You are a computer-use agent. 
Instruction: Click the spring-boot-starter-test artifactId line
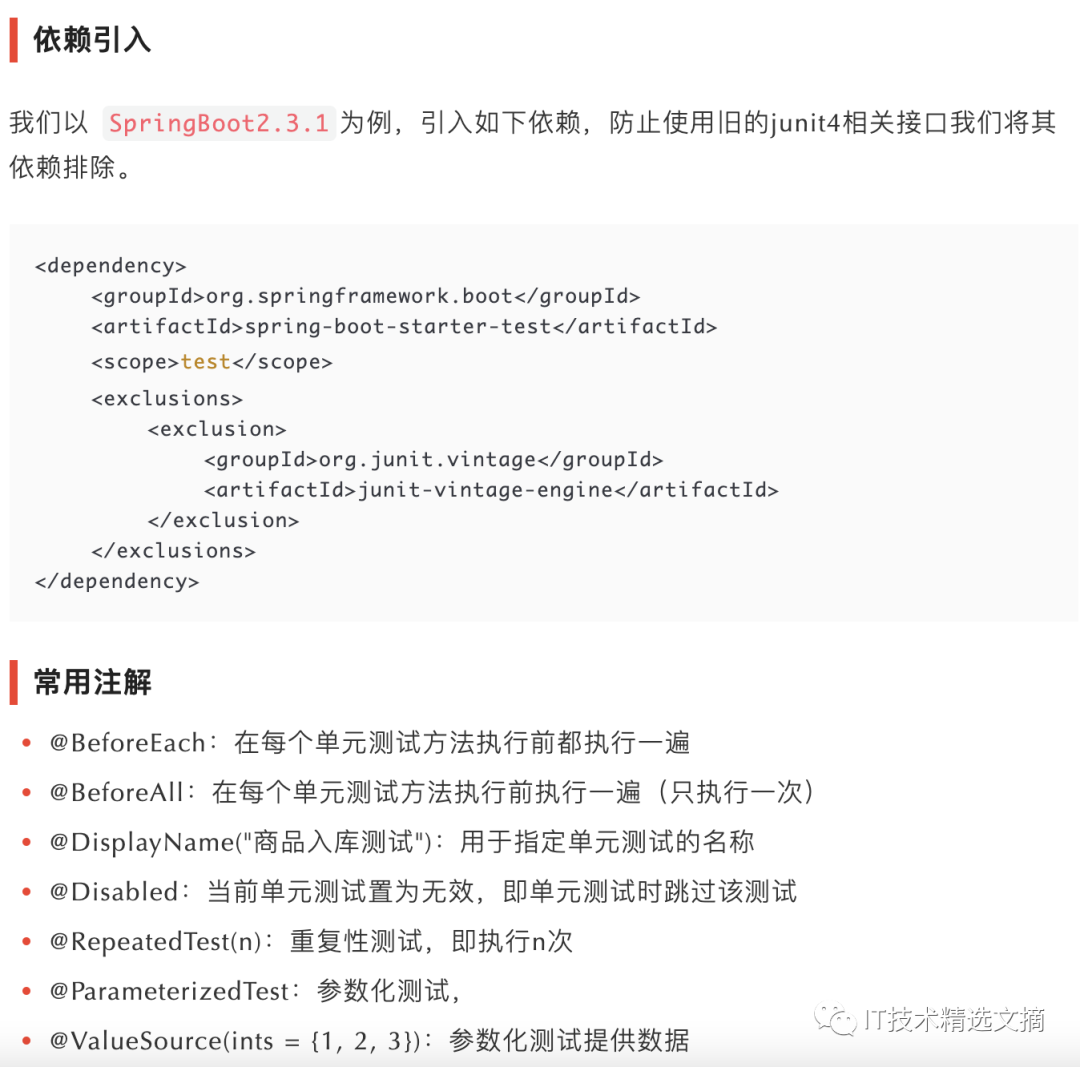(404, 327)
